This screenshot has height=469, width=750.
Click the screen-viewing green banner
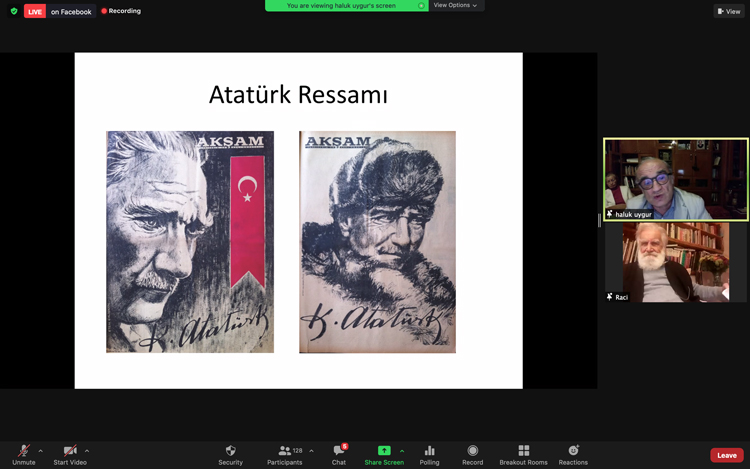(x=346, y=6)
